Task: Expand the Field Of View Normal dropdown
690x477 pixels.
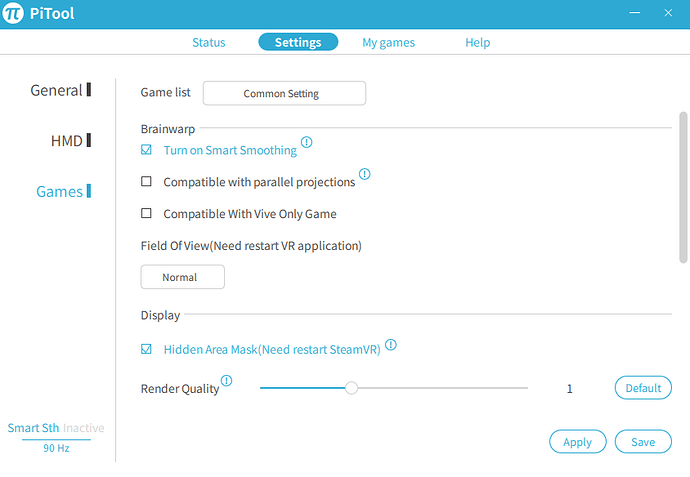Action: click(183, 277)
